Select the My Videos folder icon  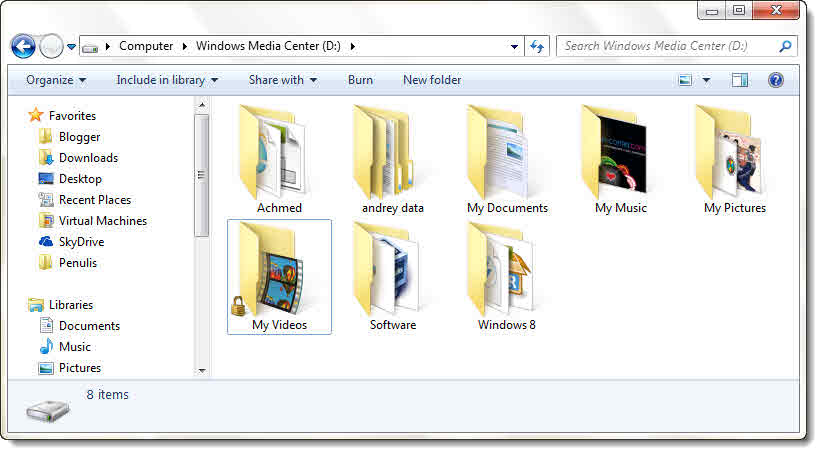271,270
